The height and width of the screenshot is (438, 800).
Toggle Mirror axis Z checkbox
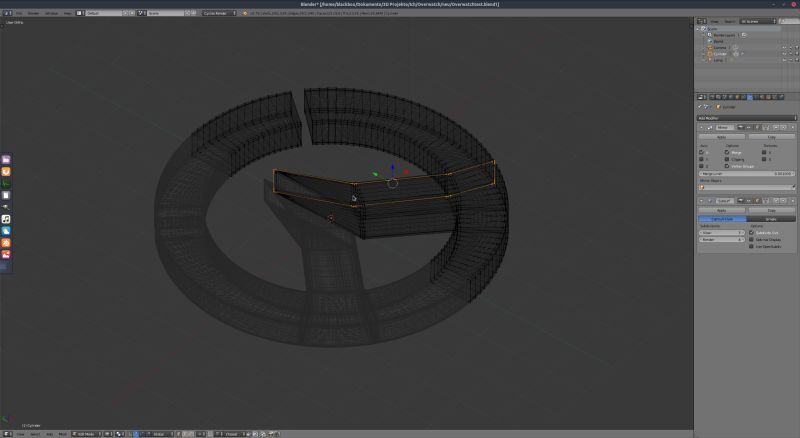pos(702,166)
